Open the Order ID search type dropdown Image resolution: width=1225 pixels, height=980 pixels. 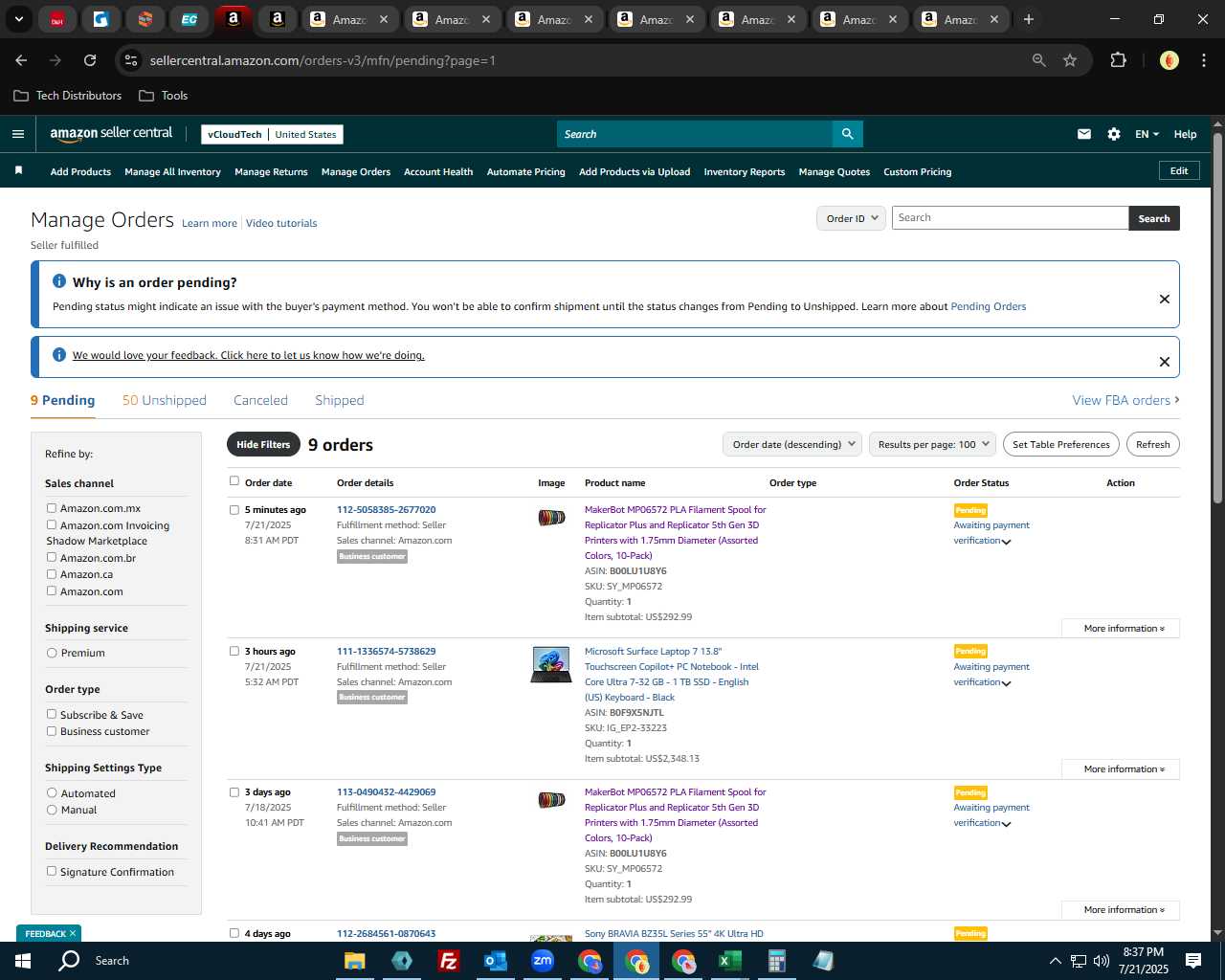[852, 218]
